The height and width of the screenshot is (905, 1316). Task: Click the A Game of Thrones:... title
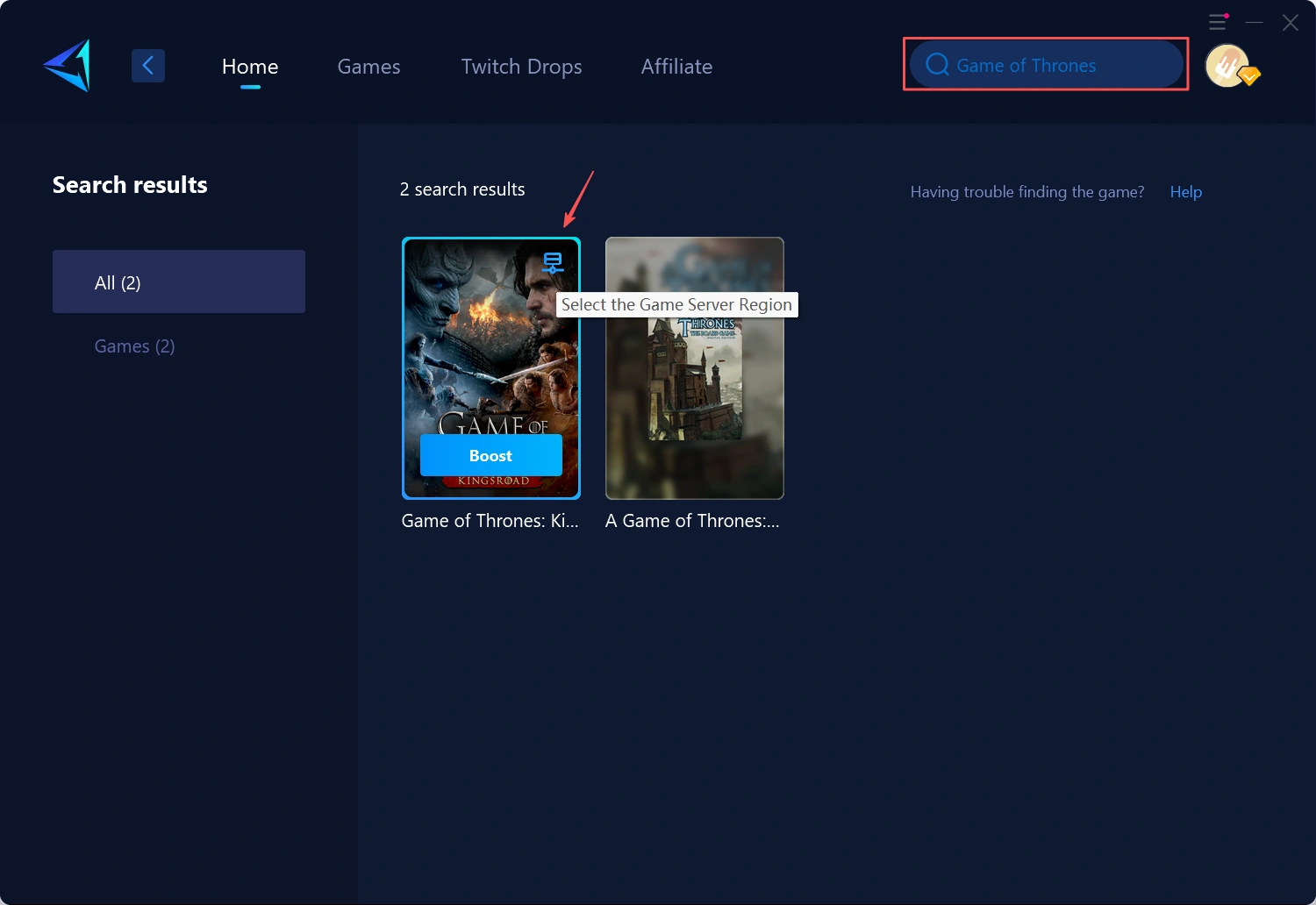pyautogui.click(x=692, y=521)
